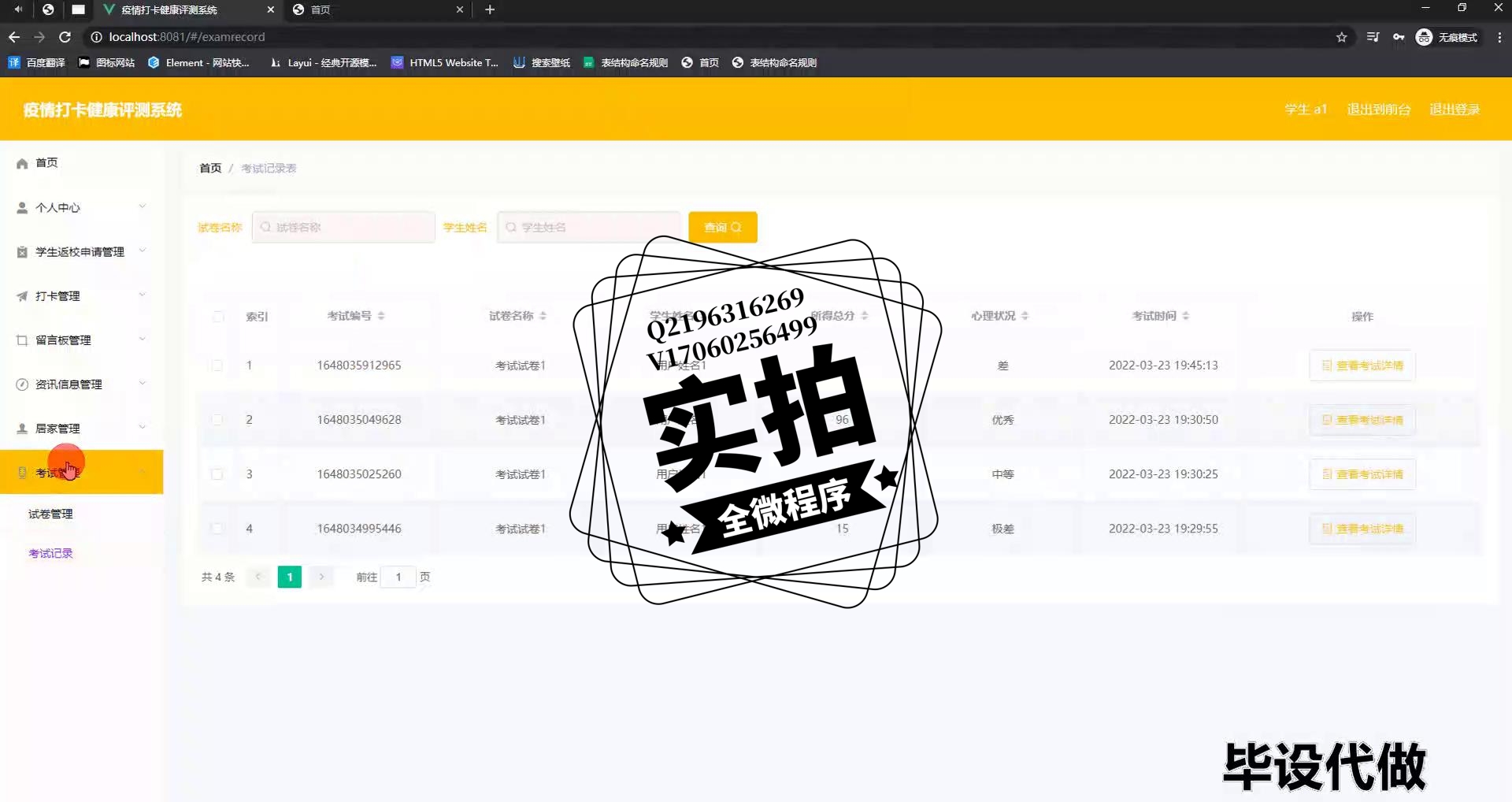Click 首页 breadcrumb link

(210, 168)
